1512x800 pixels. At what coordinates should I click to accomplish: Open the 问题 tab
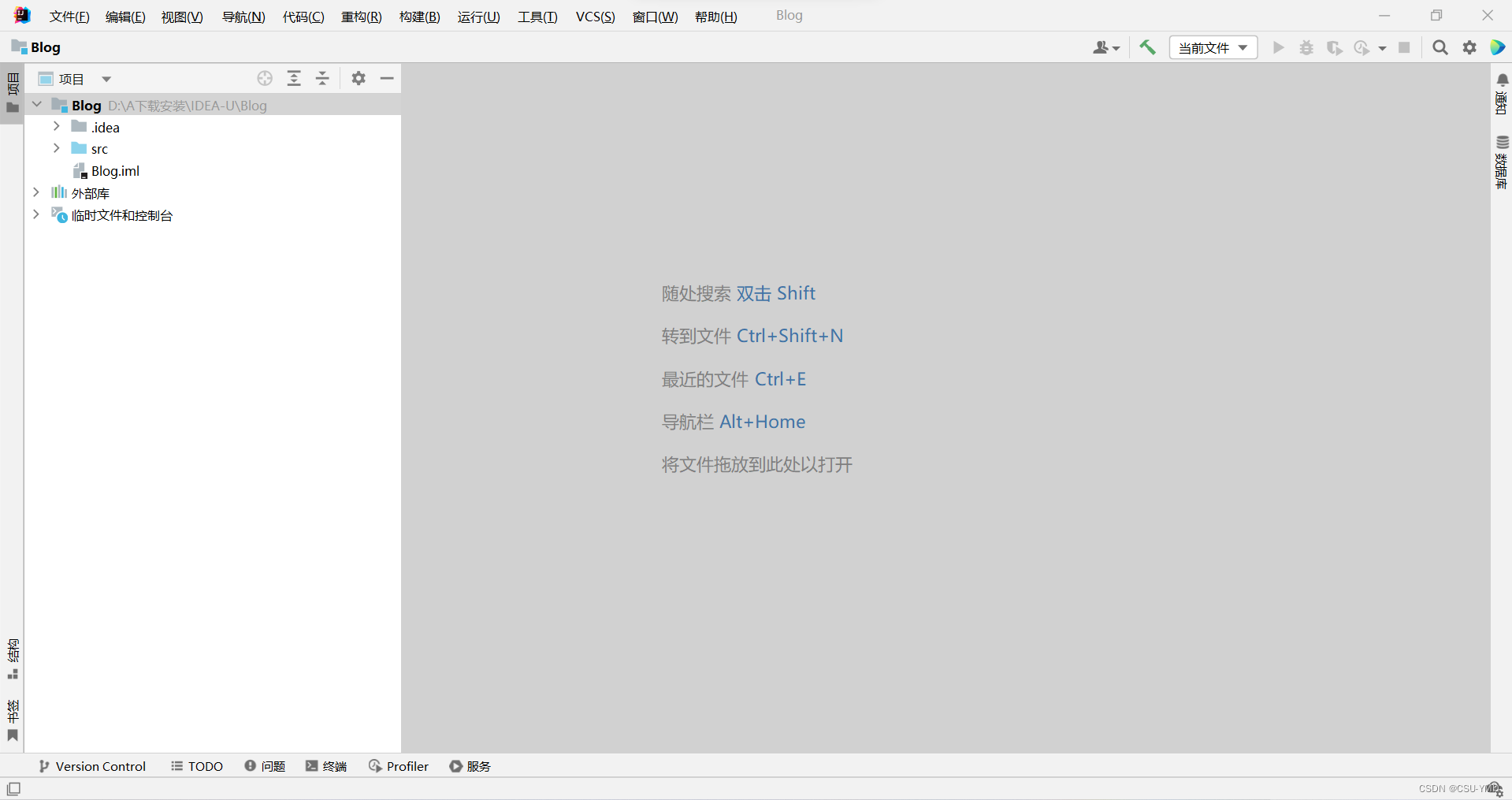tap(265, 766)
